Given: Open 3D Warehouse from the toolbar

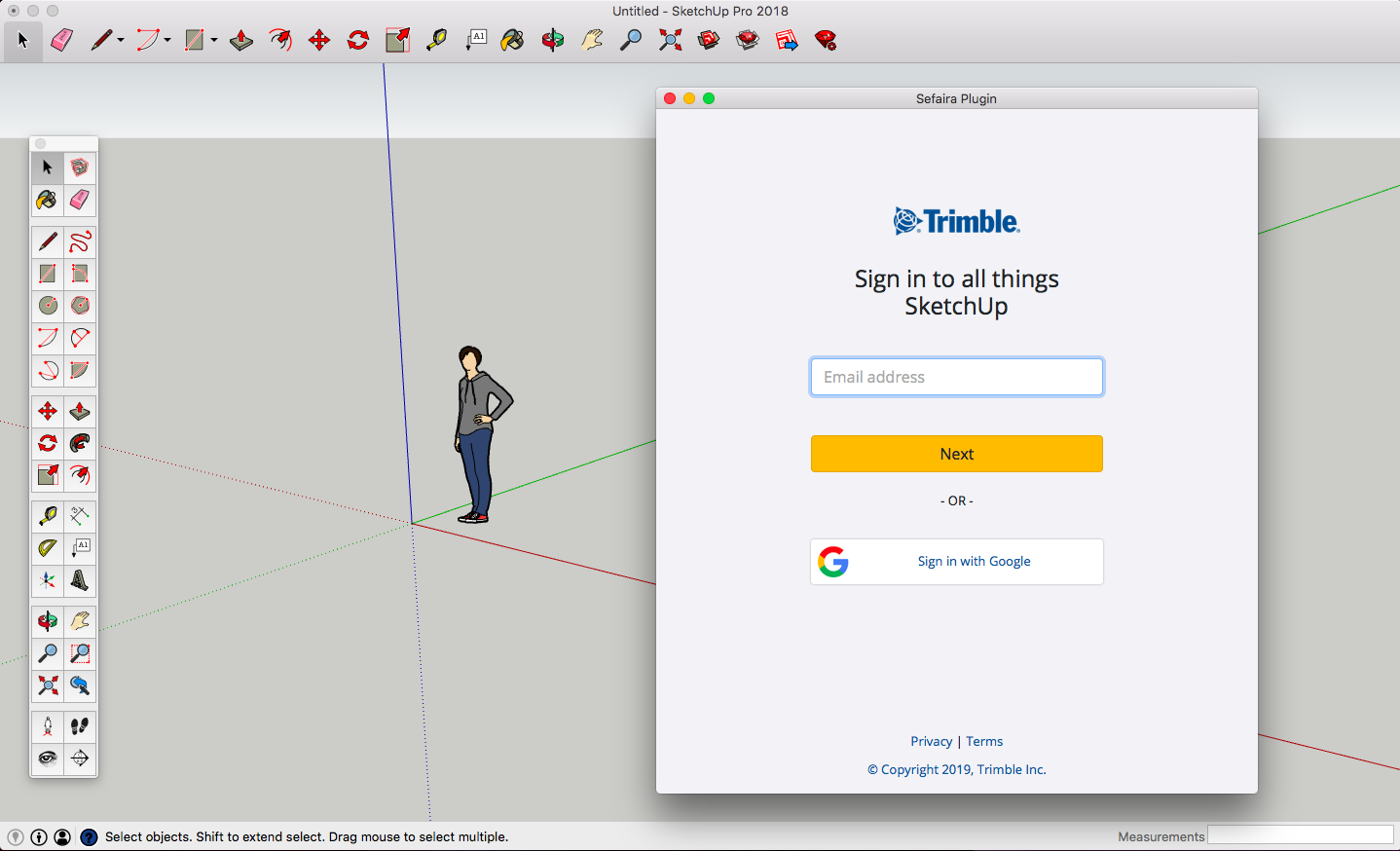Looking at the screenshot, I should (709, 40).
